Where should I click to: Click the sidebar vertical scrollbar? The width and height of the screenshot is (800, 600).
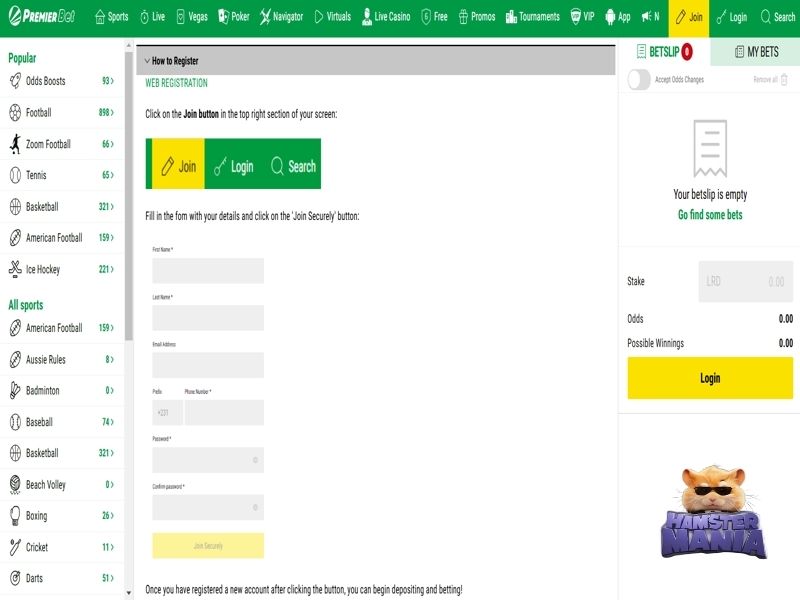click(129, 196)
